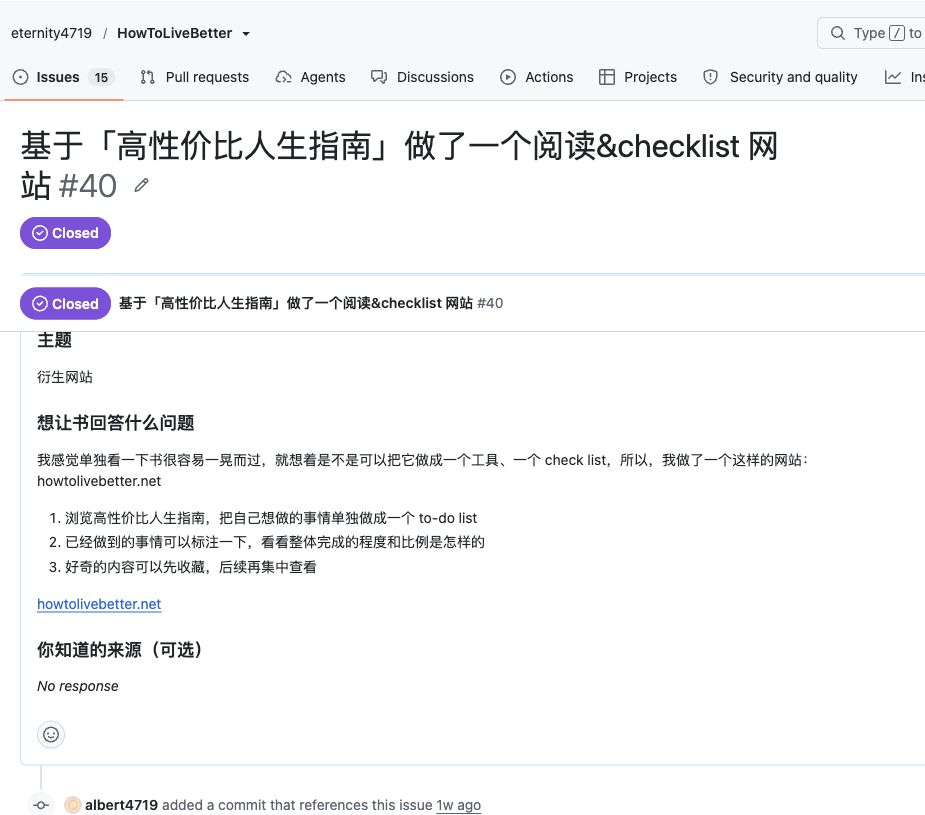The width and height of the screenshot is (925, 815).
Task: Click list item 2 about 已经做到的事情
Action: coord(274,542)
